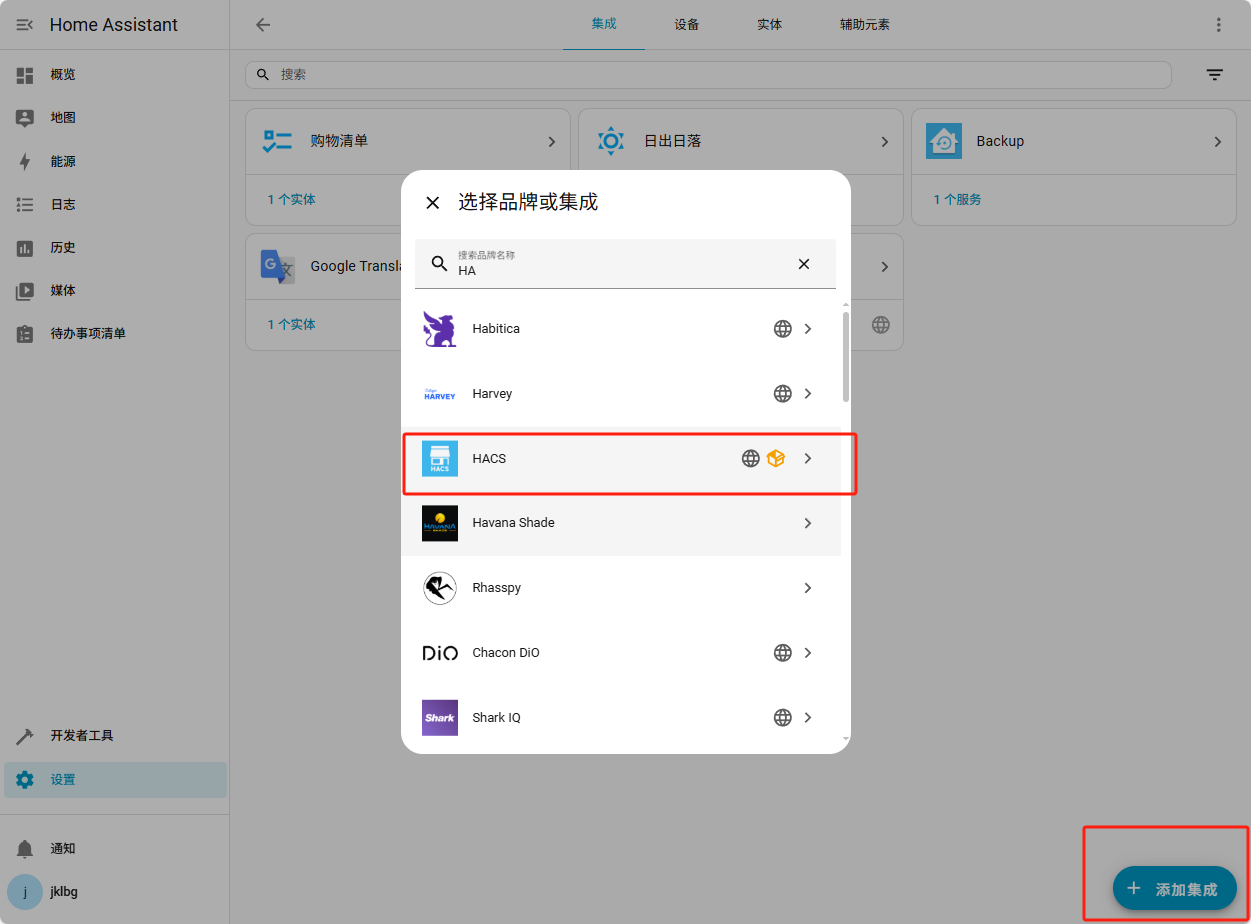The width and height of the screenshot is (1251, 924).
Task: Click the 通知 bell icon
Action: 25,849
